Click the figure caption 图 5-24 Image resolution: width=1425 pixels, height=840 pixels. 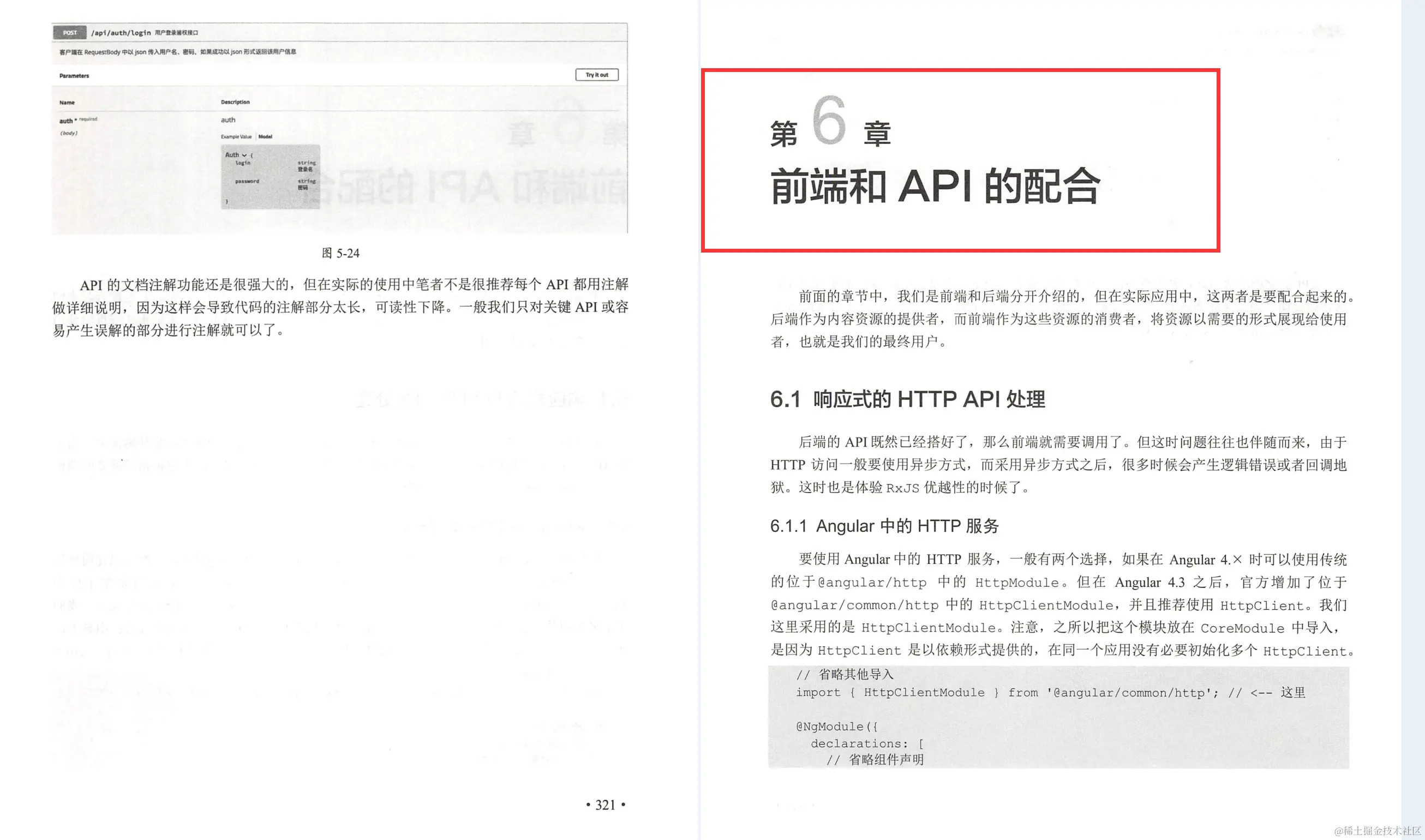[x=340, y=253]
